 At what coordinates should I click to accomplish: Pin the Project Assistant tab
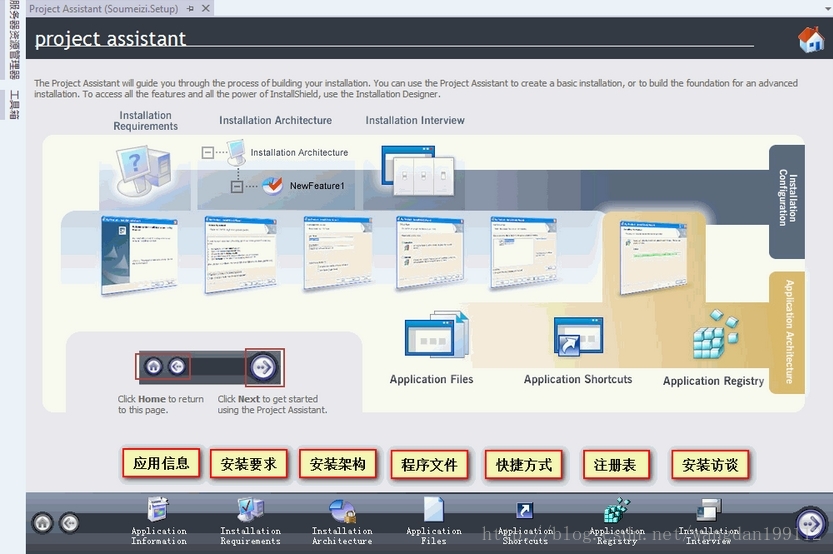point(190,8)
